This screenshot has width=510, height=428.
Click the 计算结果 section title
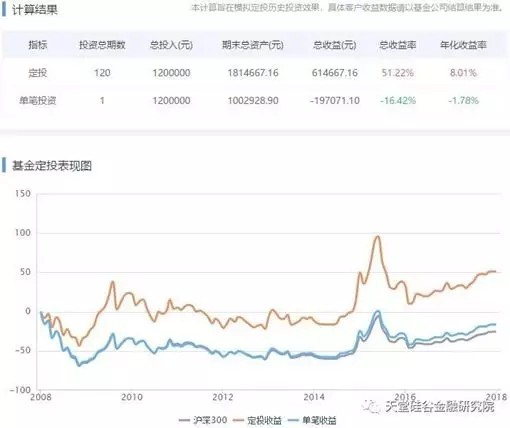click(35, 10)
